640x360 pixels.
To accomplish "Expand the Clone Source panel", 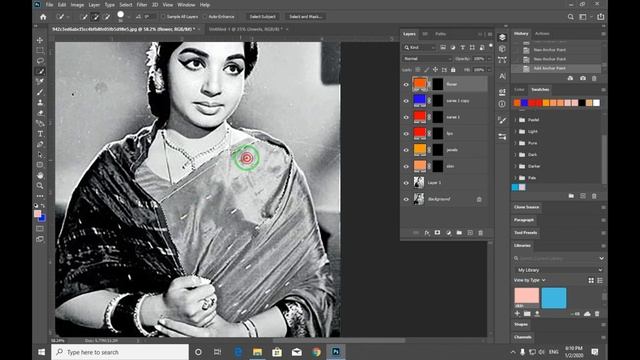I will (x=527, y=207).
